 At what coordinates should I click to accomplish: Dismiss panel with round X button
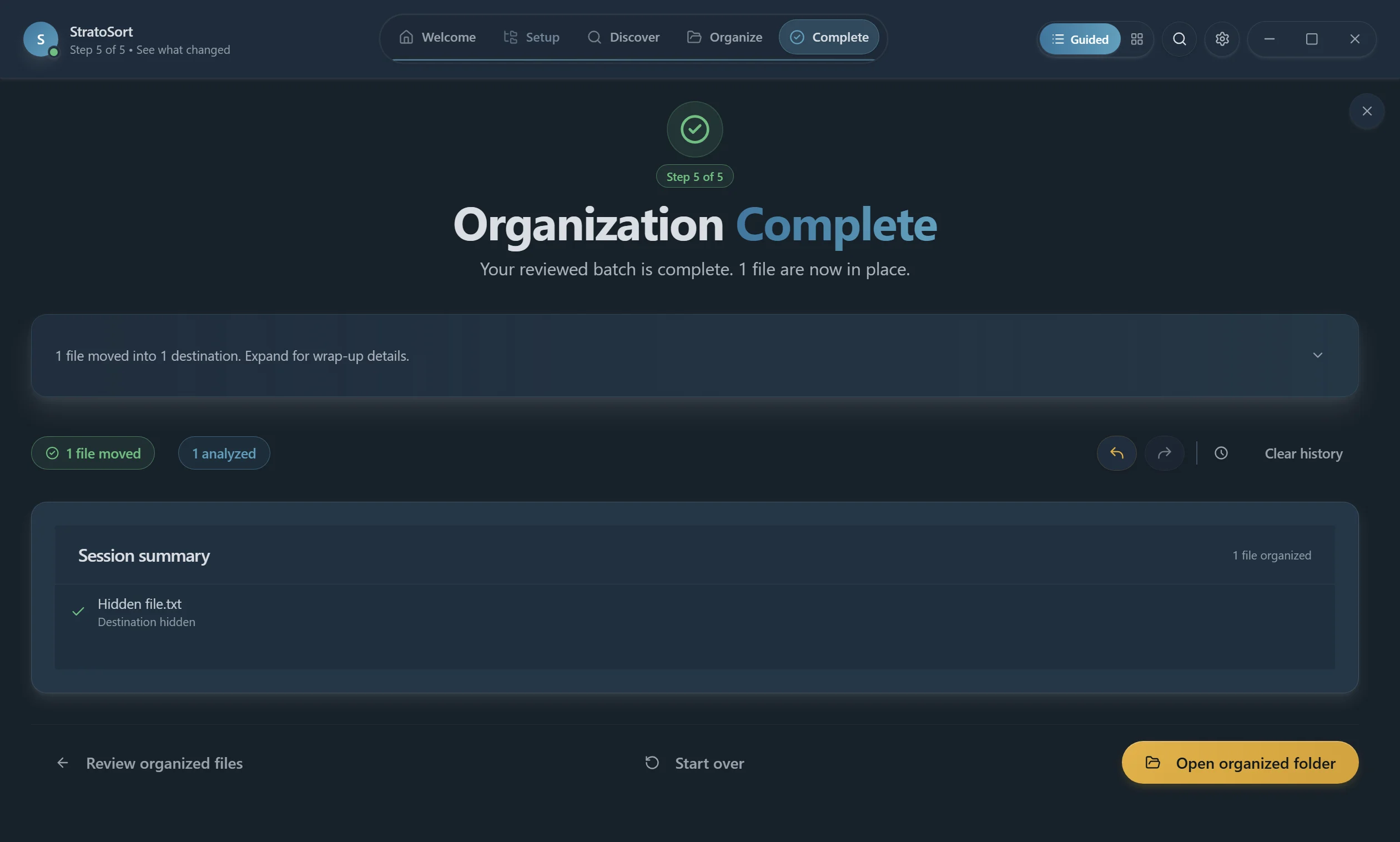1367,111
